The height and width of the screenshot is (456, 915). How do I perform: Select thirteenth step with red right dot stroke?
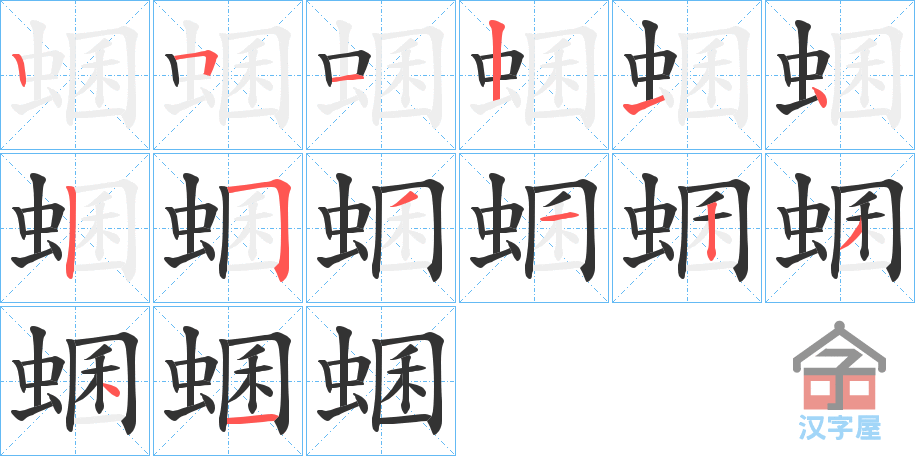point(75,381)
